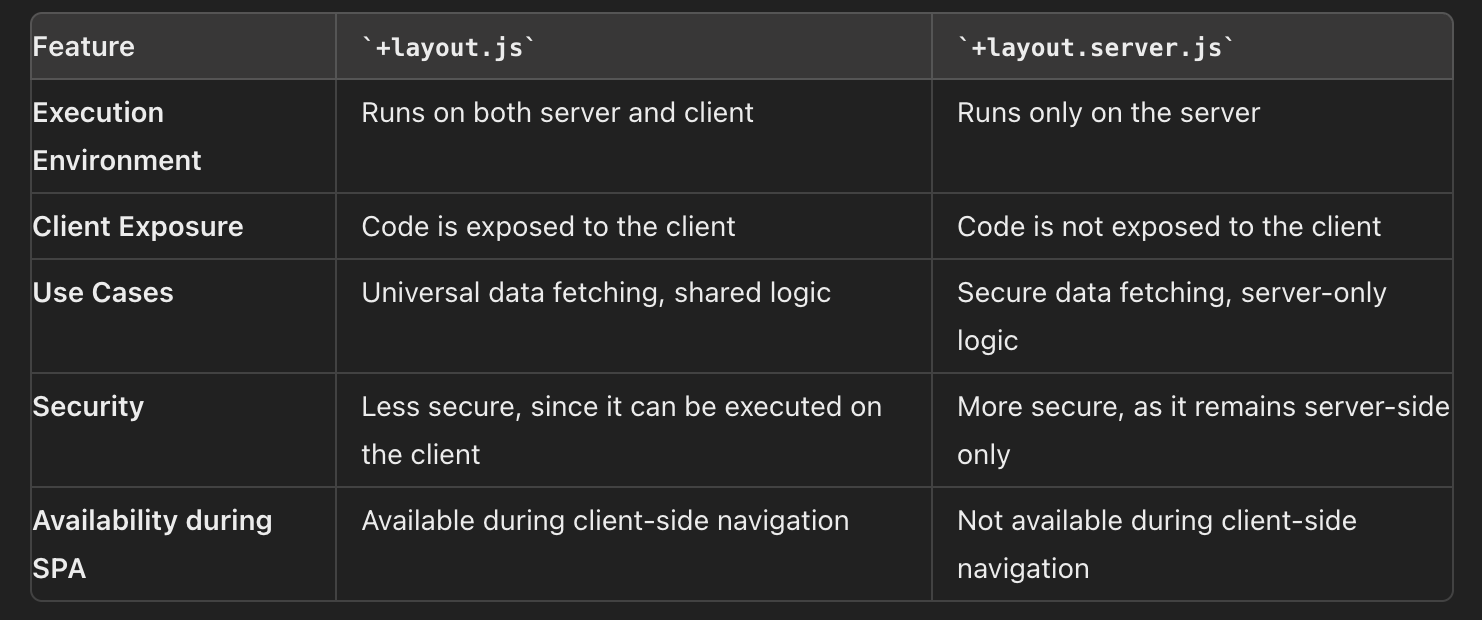Click the Client Exposure row label
This screenshot has height=620, width=1482.
point(138,226)
